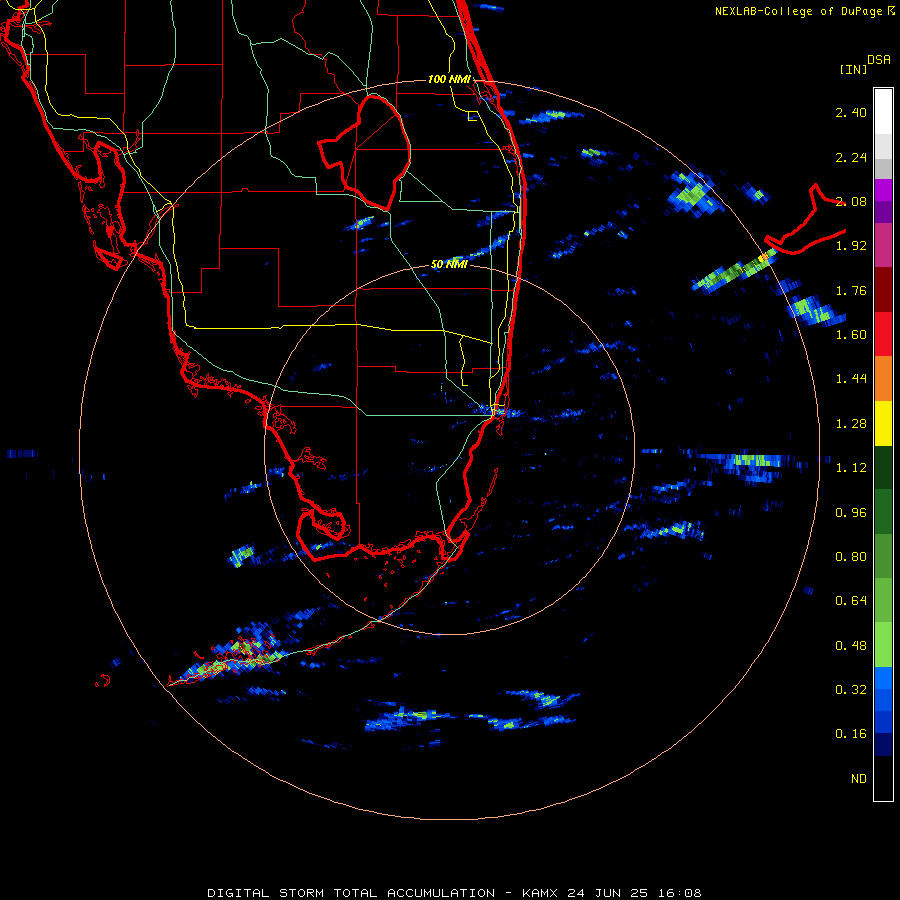Click the ND legend label
The height and width of the screenshot is (900, 900).
pyautogui.click(x=859, y=779)
